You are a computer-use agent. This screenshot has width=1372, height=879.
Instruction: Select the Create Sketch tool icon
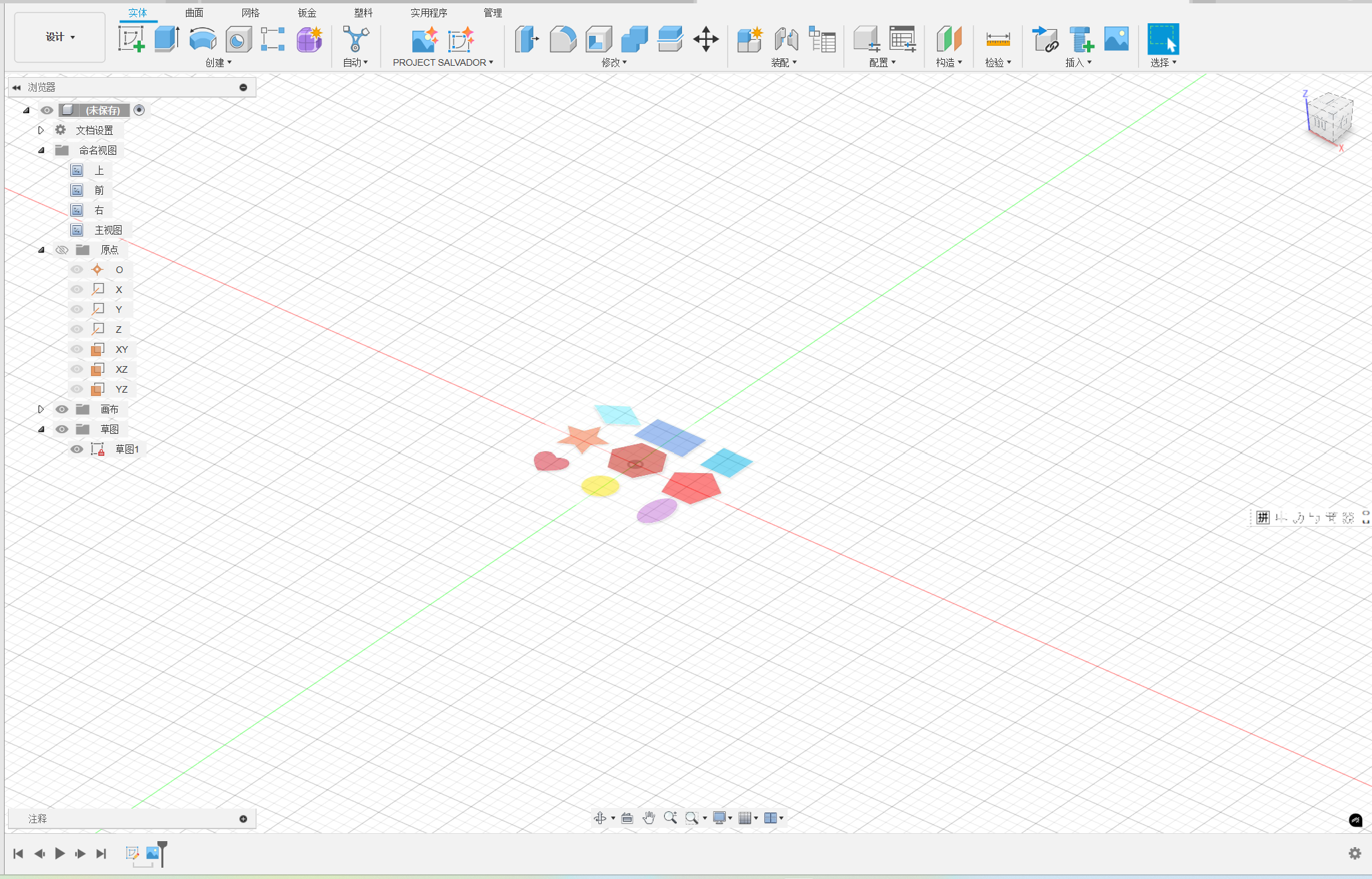pyautogui.click(x=131, y=39)
